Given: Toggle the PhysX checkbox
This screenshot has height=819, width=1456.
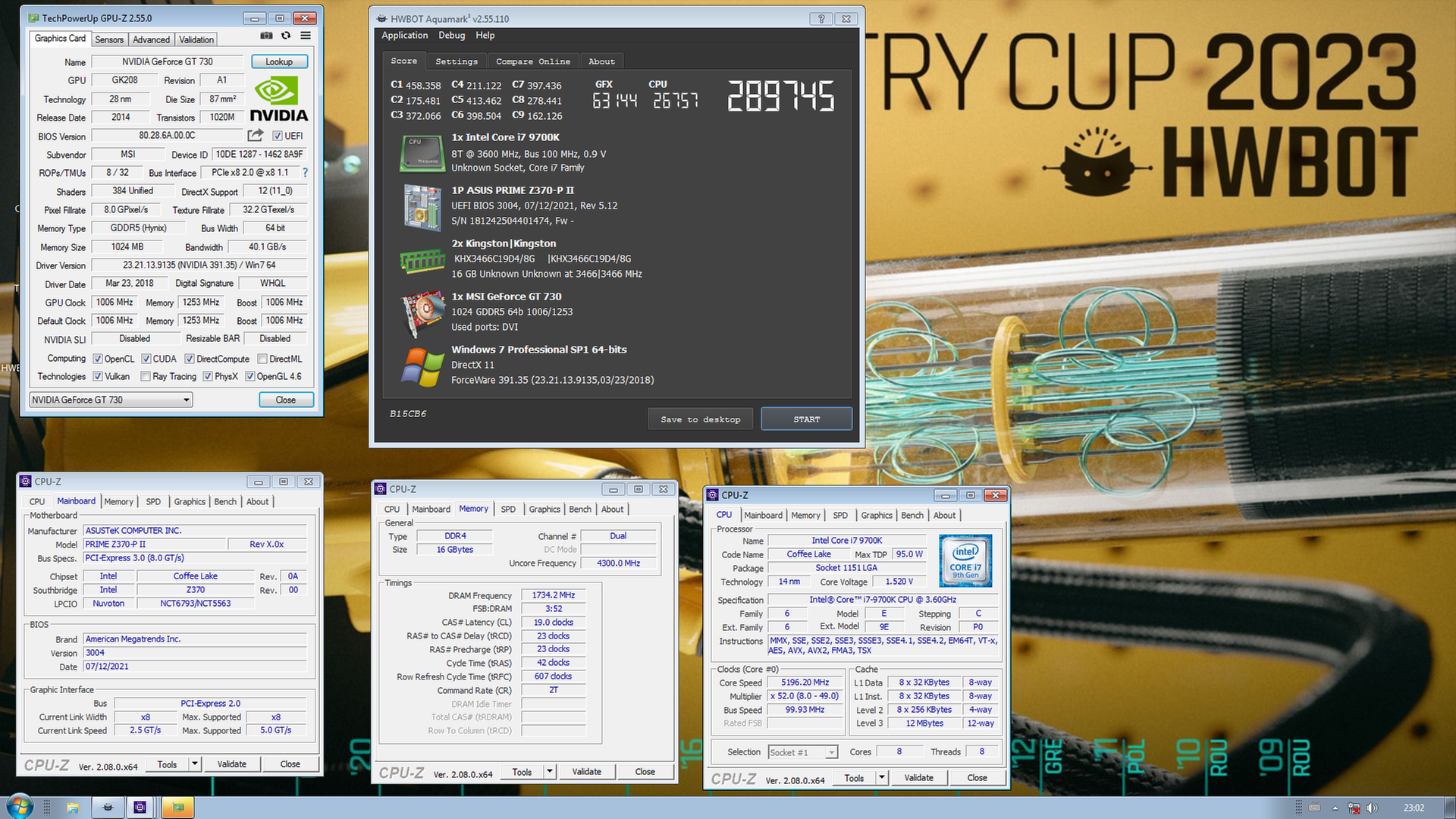Looking at the screenshot, I should [207, 376].
